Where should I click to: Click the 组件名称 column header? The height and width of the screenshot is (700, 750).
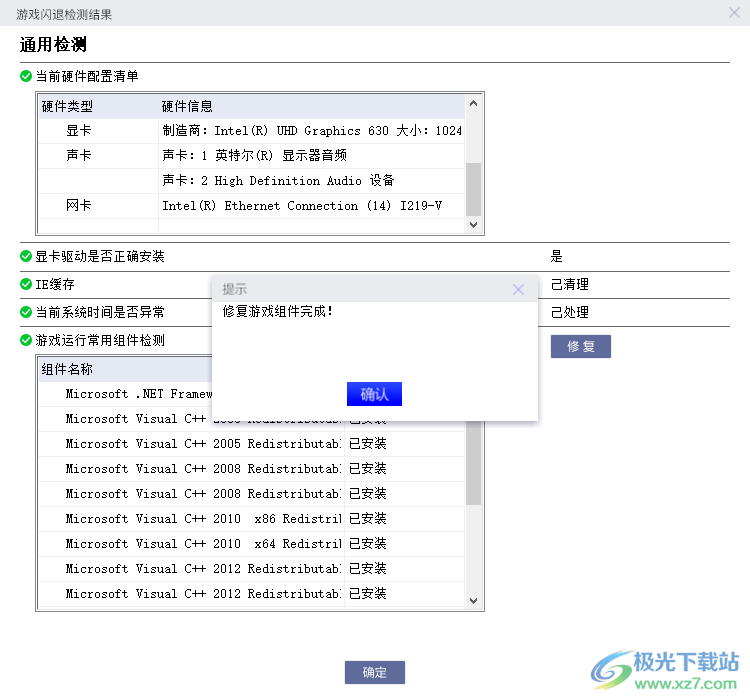(125, 369)
